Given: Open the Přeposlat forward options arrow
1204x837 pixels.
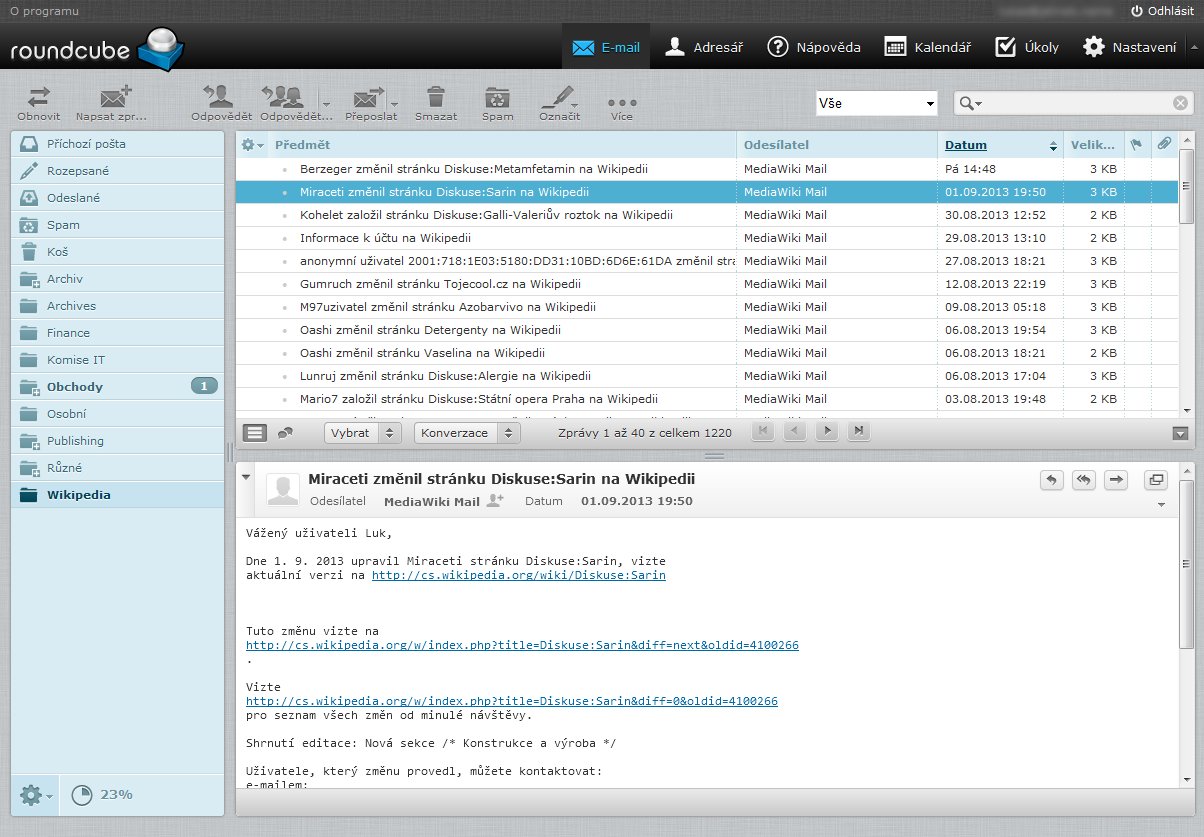Looking at the screenshot, I should click(394, 102).
